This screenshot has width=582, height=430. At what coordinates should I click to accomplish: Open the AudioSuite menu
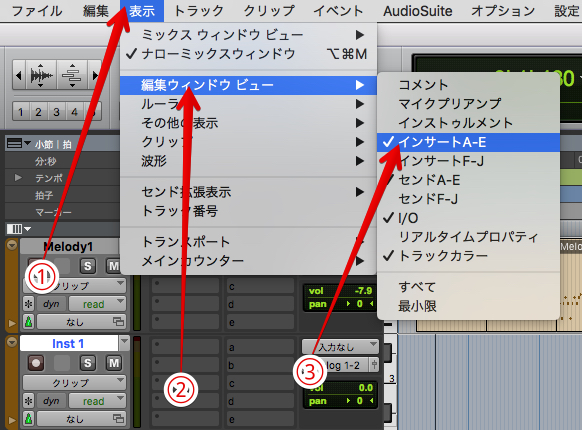[x=418, y=11]
